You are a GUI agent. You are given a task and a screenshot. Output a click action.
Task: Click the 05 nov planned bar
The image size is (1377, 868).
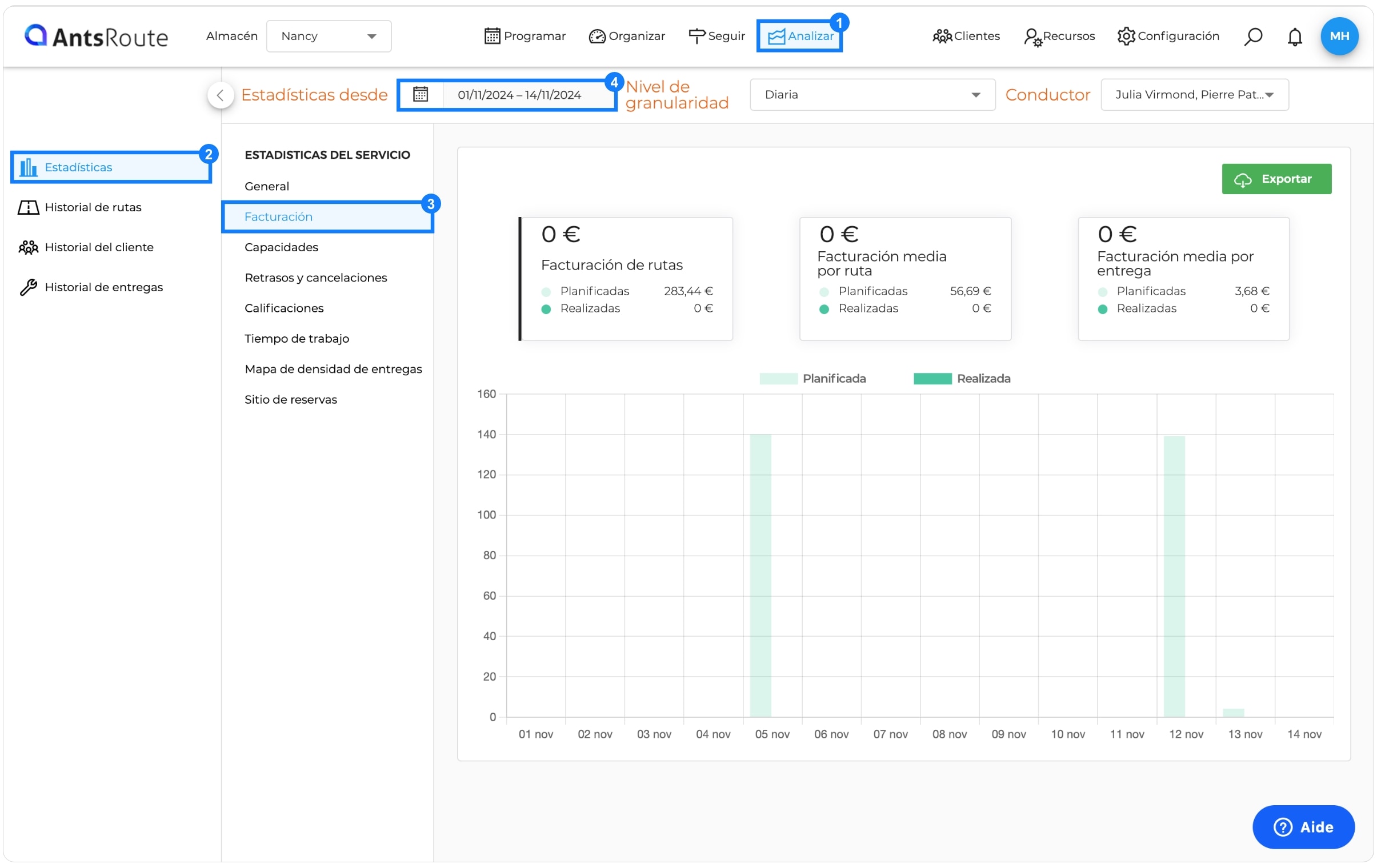point(760,576)
